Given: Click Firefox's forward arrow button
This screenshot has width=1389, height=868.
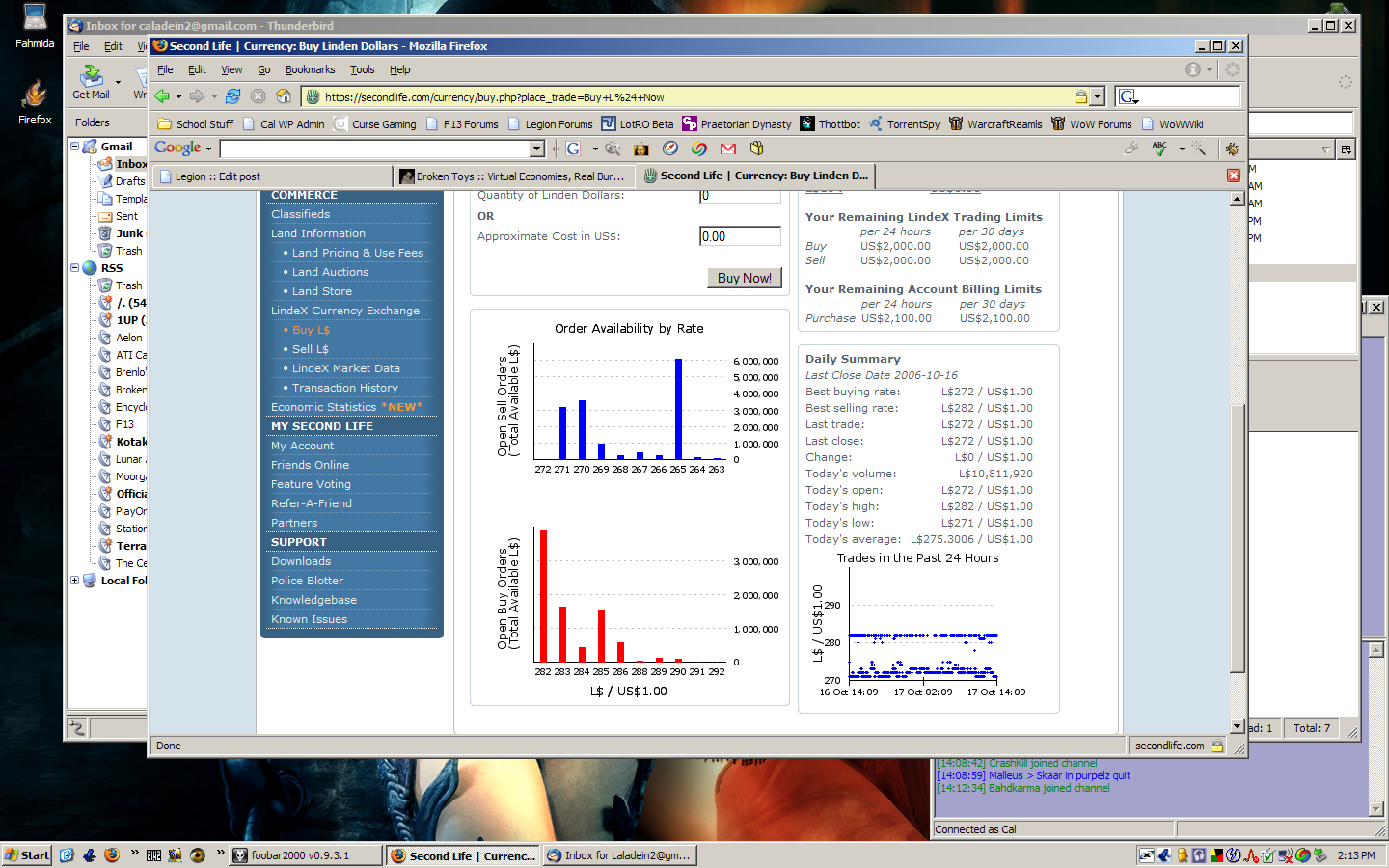Looking at the screenshot, I should click(197, 96).
